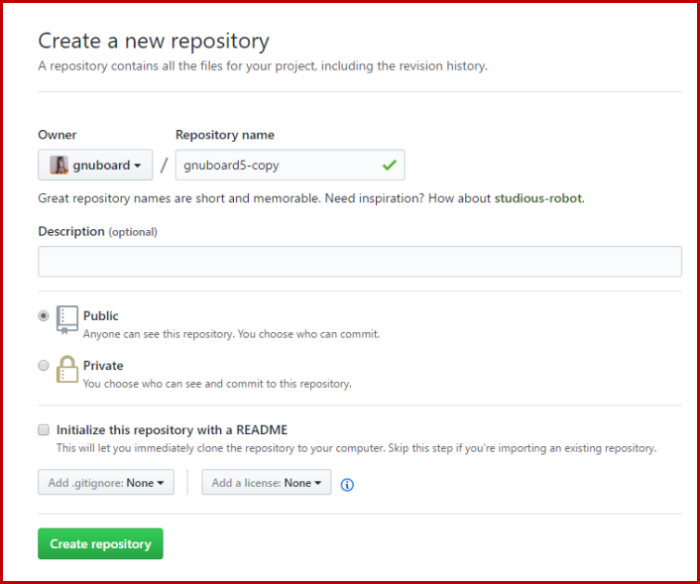Open the gnuboard Owner dropdown
This screenshot has width=700, height=584.
(x=95, y=165)
